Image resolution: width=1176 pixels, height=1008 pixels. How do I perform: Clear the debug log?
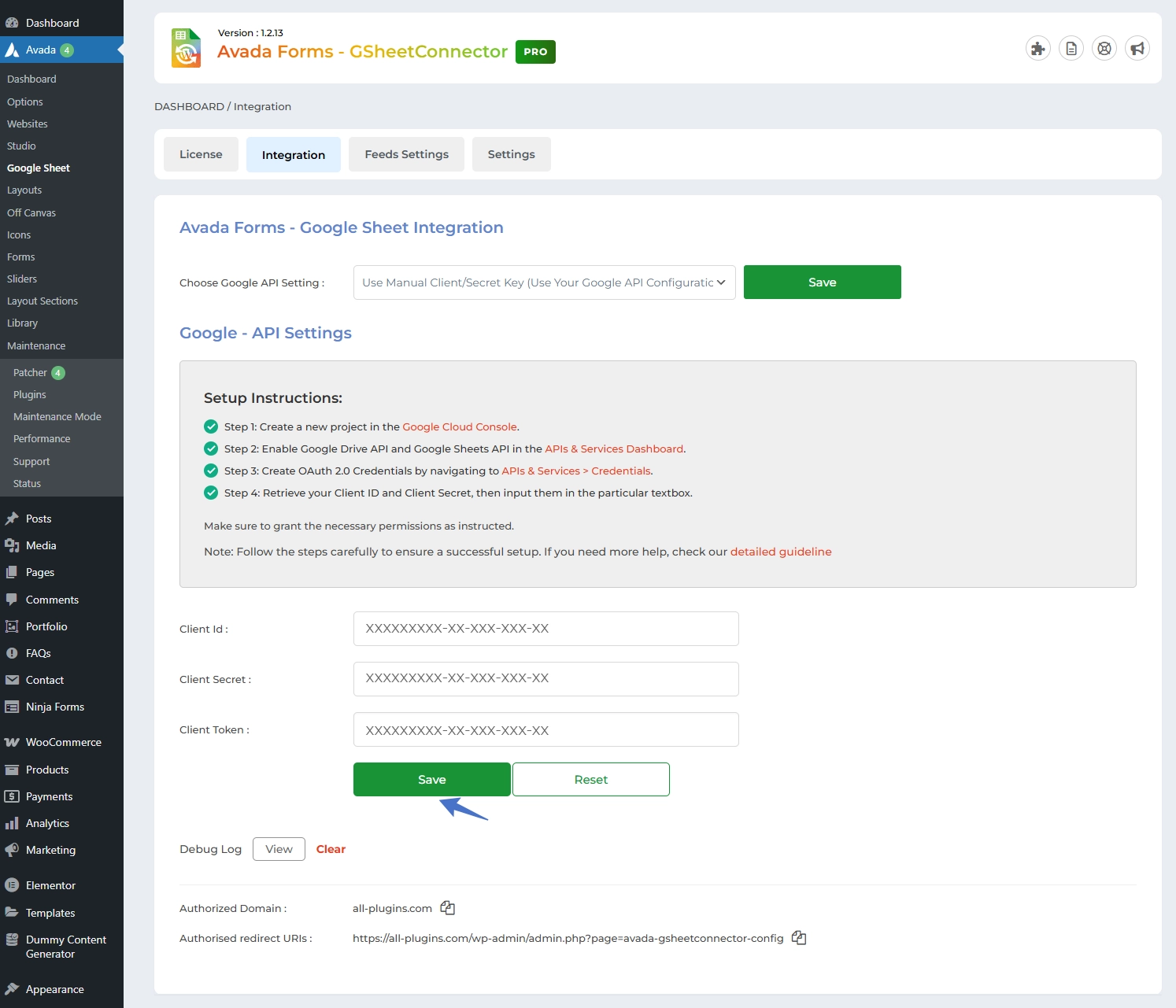pyautogui.click(x=331, y=849)
